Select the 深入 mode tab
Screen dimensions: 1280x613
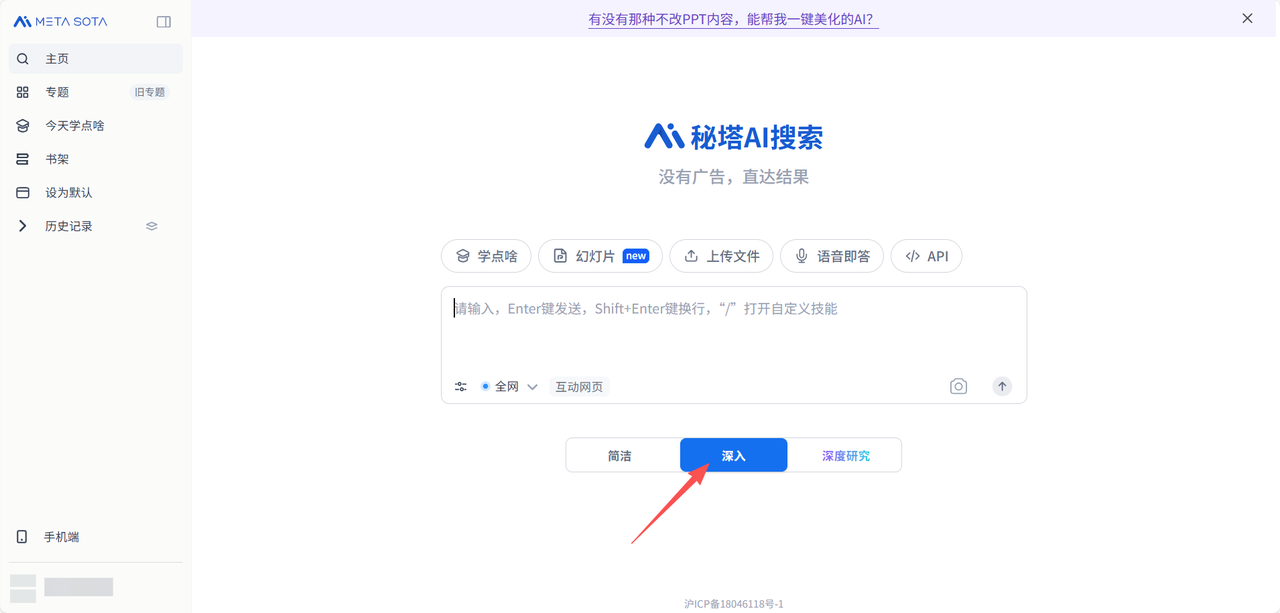[x=734, y=455]
